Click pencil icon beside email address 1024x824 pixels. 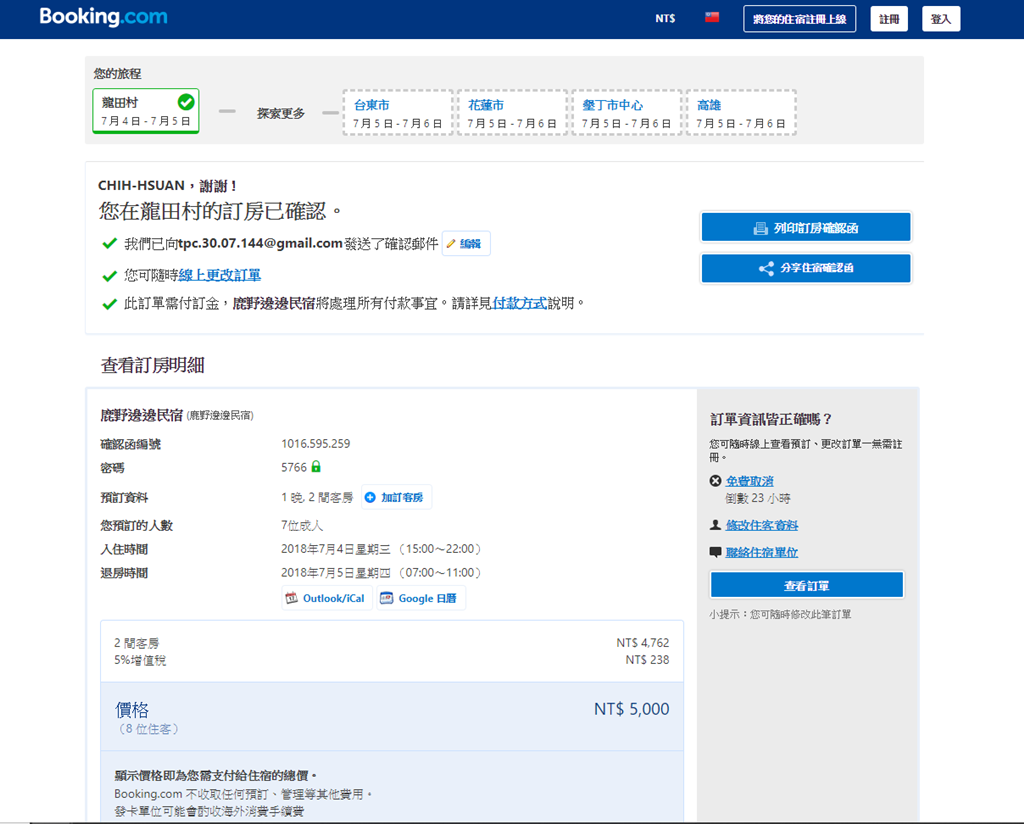click(451, 244)
